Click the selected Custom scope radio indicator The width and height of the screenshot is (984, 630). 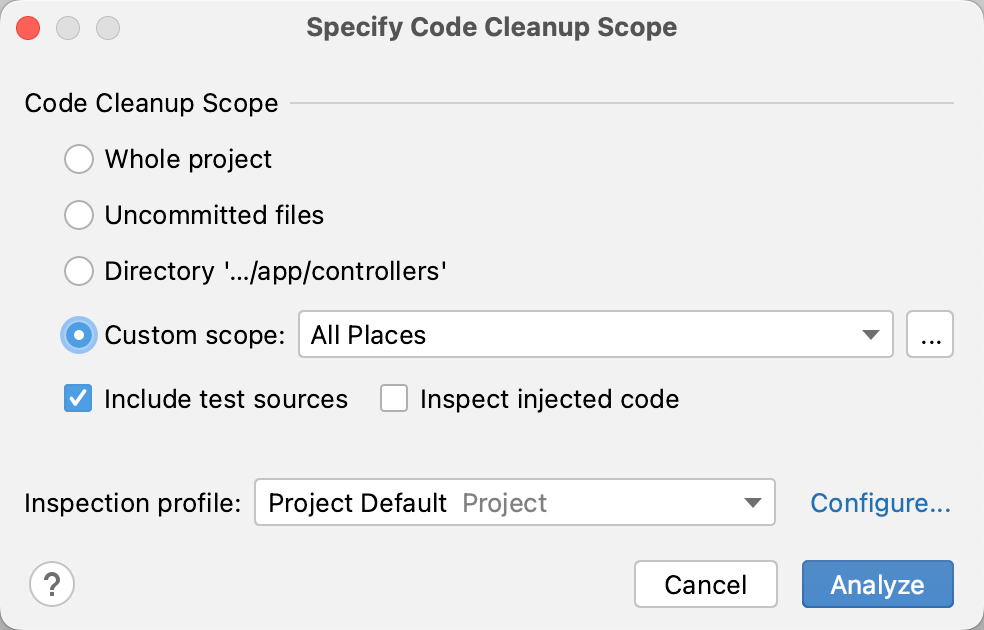[79, 335]
